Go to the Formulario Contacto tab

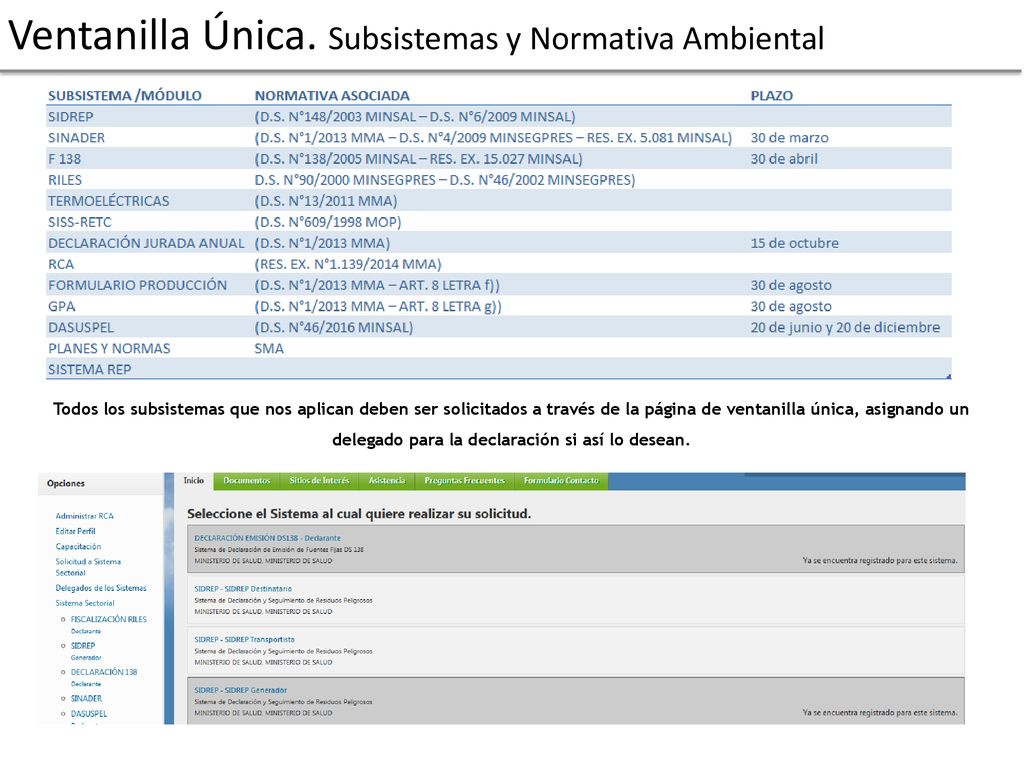tap(561, 481)
